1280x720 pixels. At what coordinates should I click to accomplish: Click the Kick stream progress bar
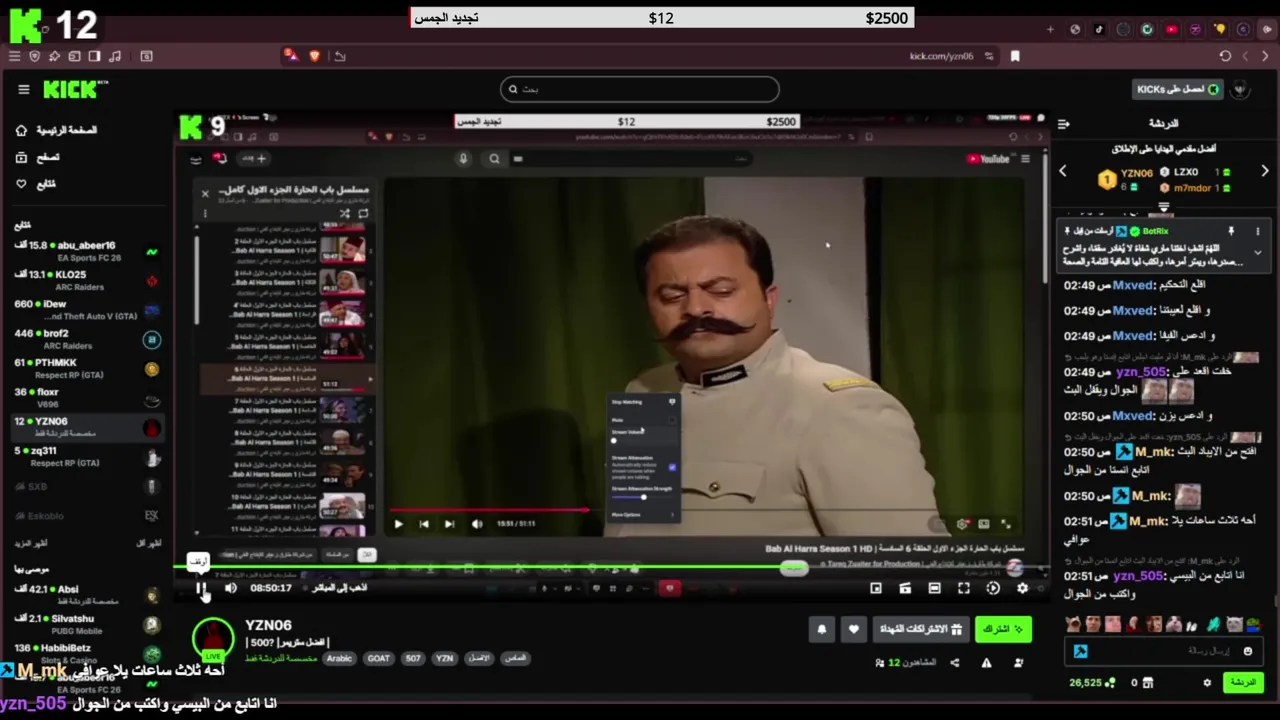pos(610,568)
